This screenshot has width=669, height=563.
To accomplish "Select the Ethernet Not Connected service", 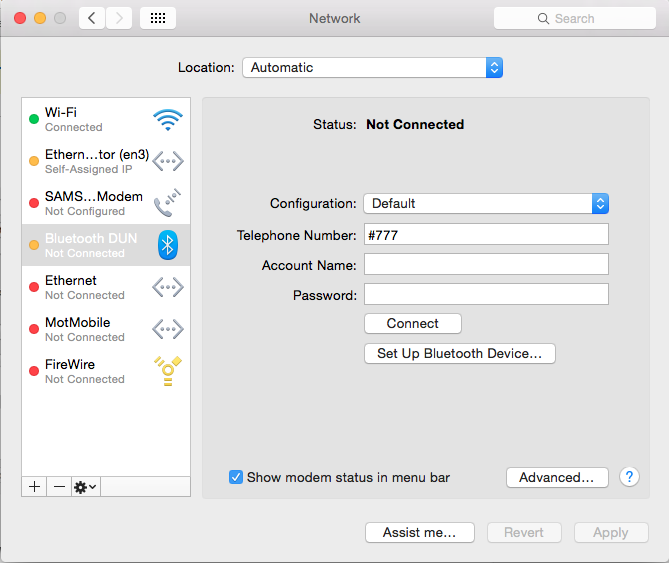I will coord(106,287).
